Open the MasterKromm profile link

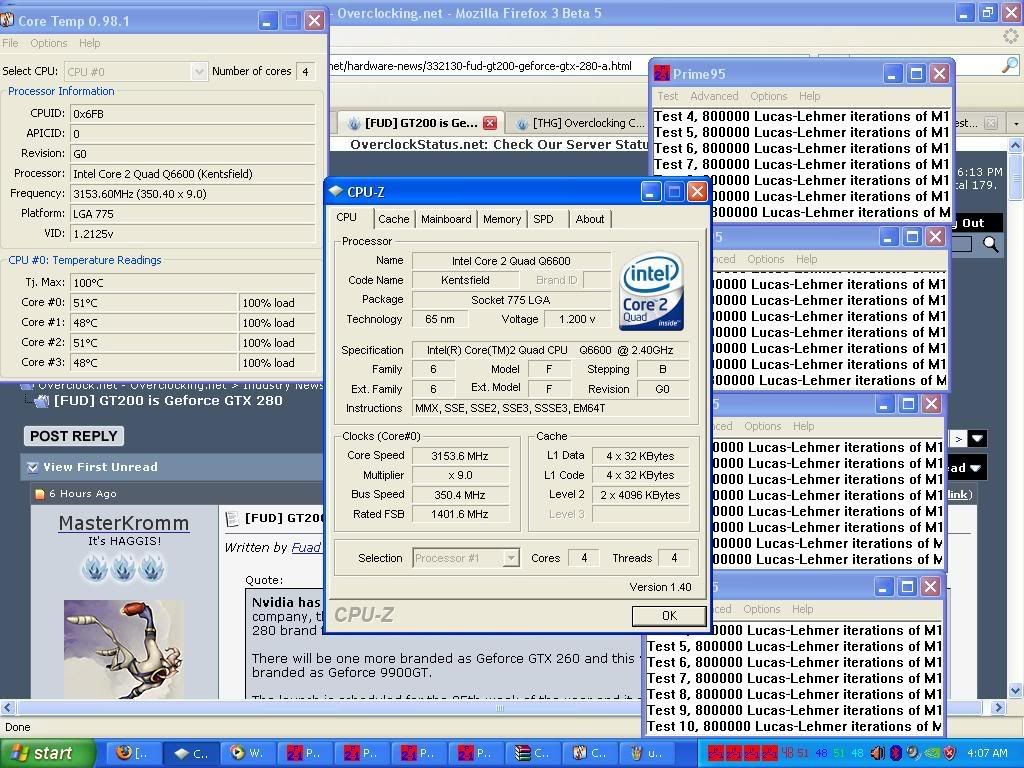(123, 523)
